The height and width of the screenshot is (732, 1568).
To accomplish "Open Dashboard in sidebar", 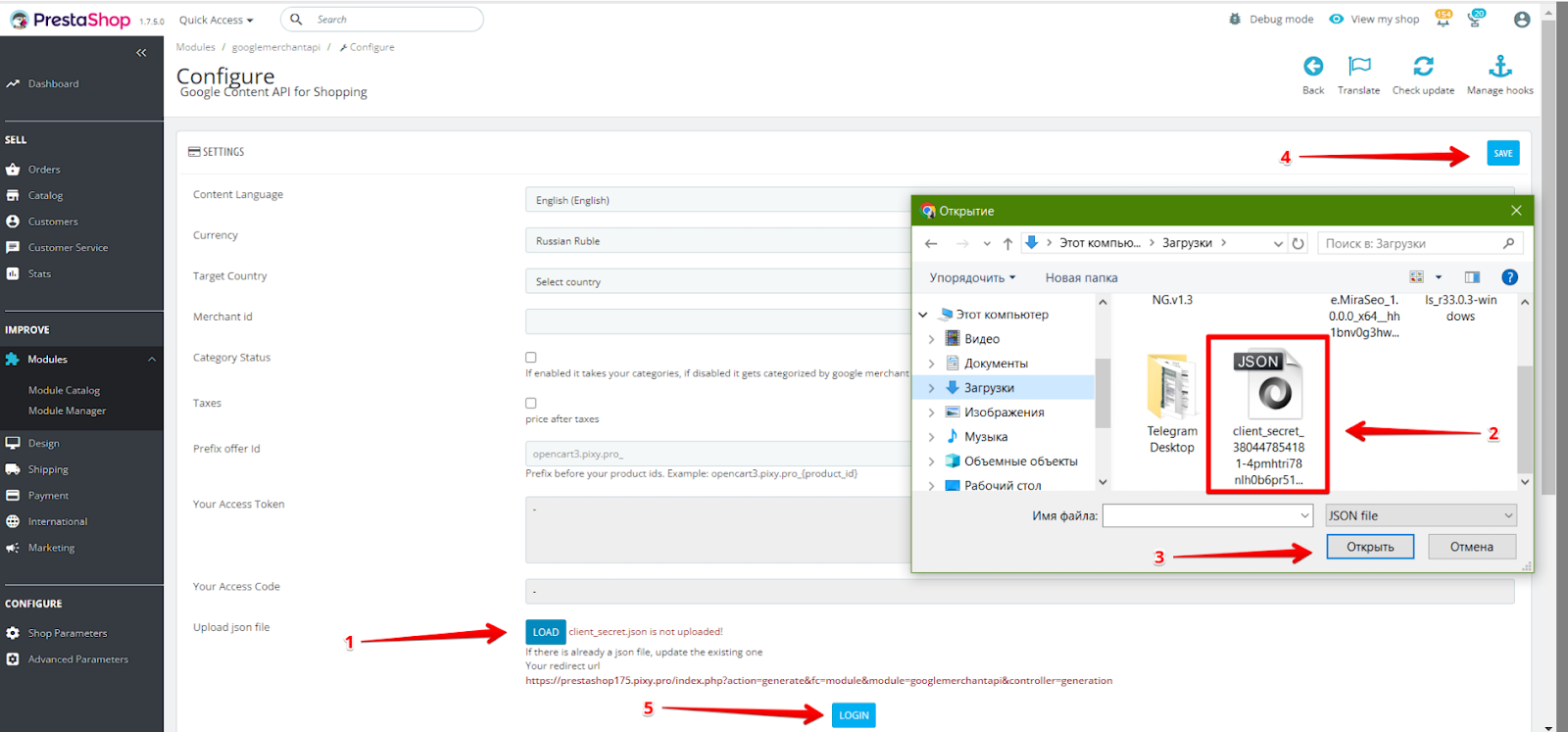I will [x=53, y=84].
